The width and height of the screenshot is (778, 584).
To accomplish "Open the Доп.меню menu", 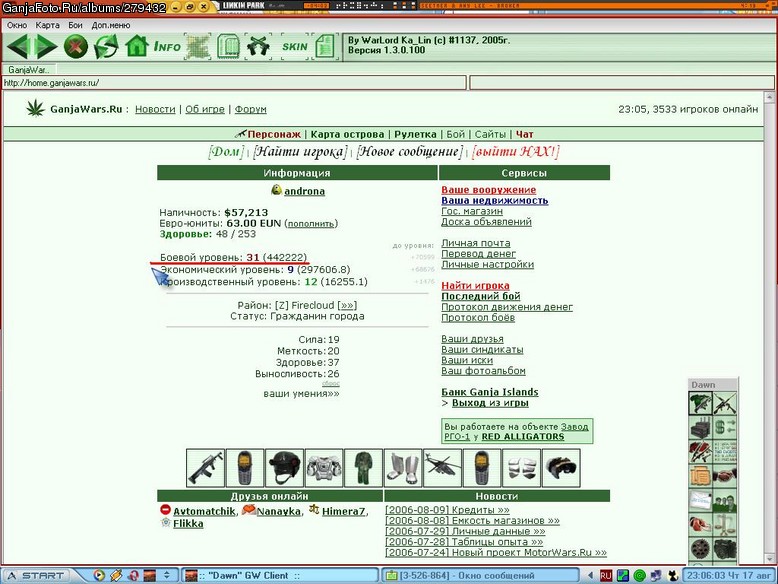I will [x=111, y=25].
